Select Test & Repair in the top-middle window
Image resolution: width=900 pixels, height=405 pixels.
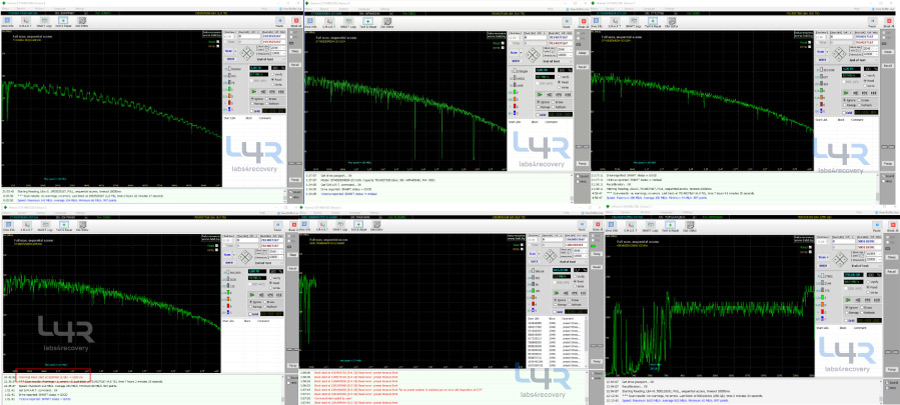coord(368,23)
